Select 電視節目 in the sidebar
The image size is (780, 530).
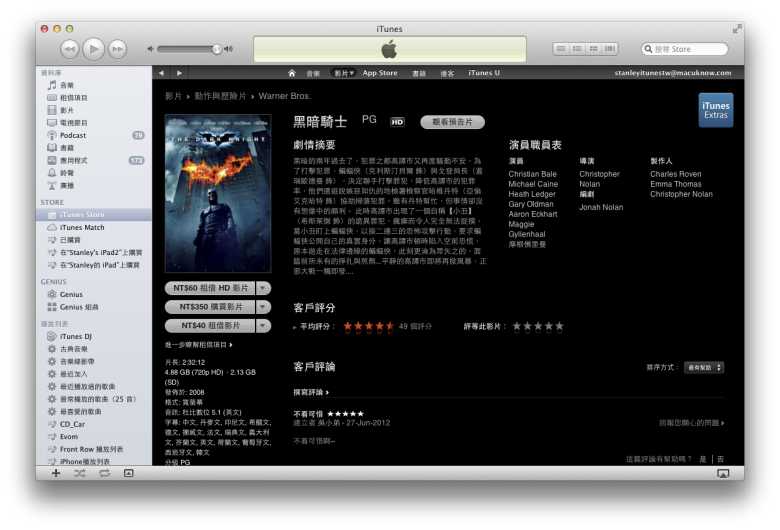(94, 122)
